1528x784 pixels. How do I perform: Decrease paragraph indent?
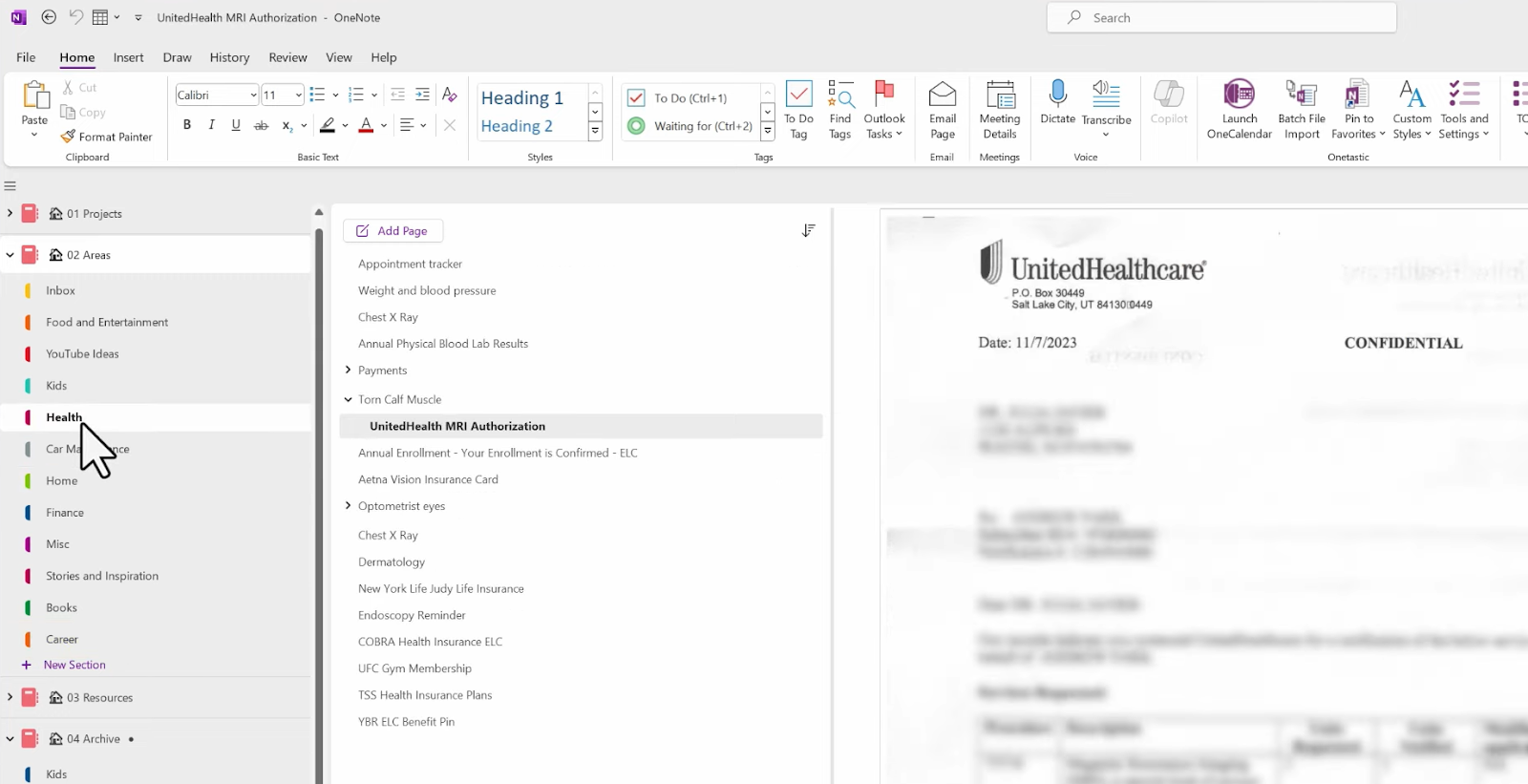[x=397, y=95]
